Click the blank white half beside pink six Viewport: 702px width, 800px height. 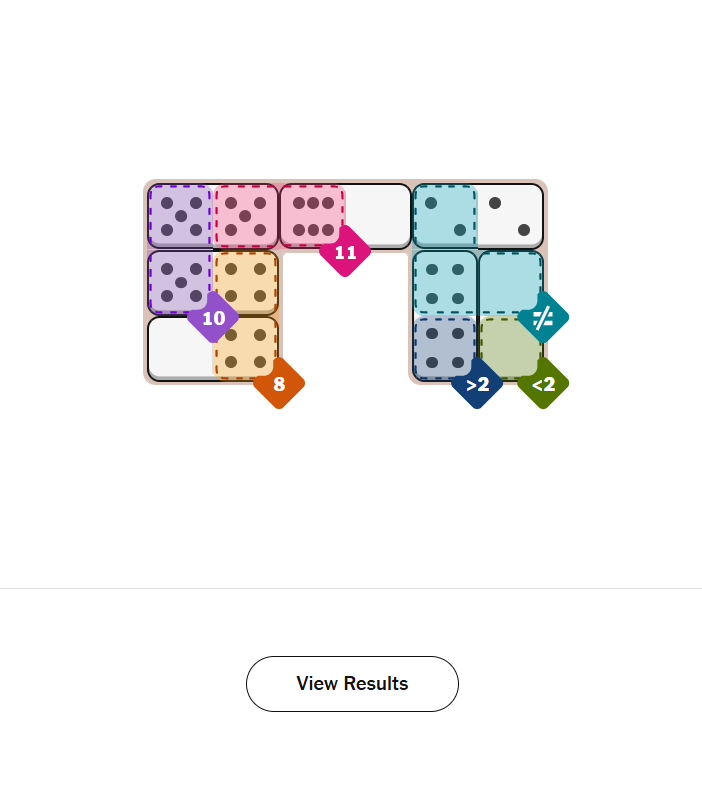[x=378, y=214]
